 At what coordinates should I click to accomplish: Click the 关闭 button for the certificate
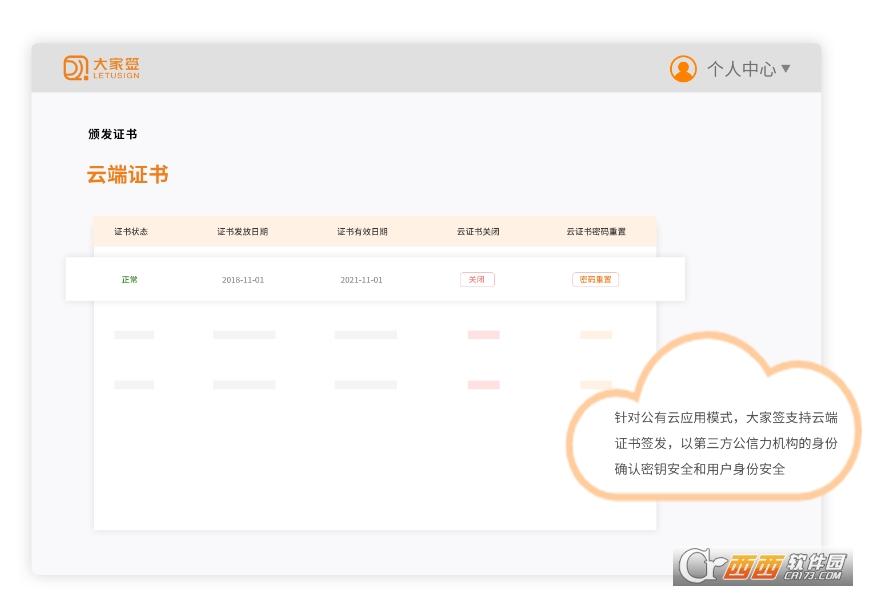[x=477, y=280]
